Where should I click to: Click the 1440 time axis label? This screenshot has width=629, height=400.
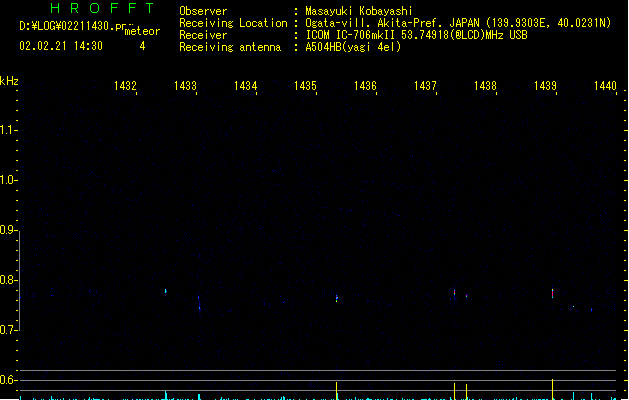pyautogui.click(x=605, y=86)
